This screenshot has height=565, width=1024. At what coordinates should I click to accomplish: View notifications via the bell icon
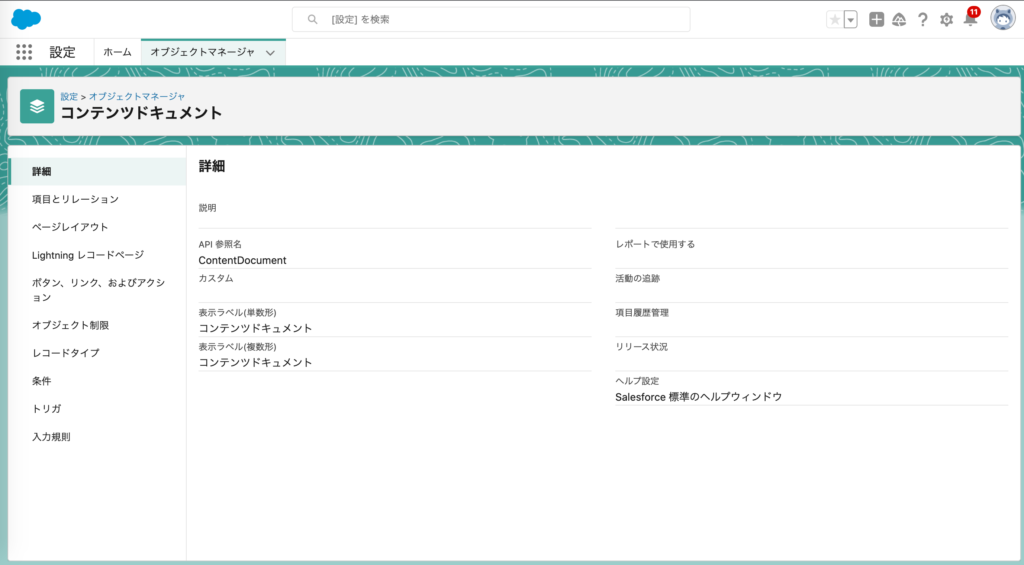[969, 19]
